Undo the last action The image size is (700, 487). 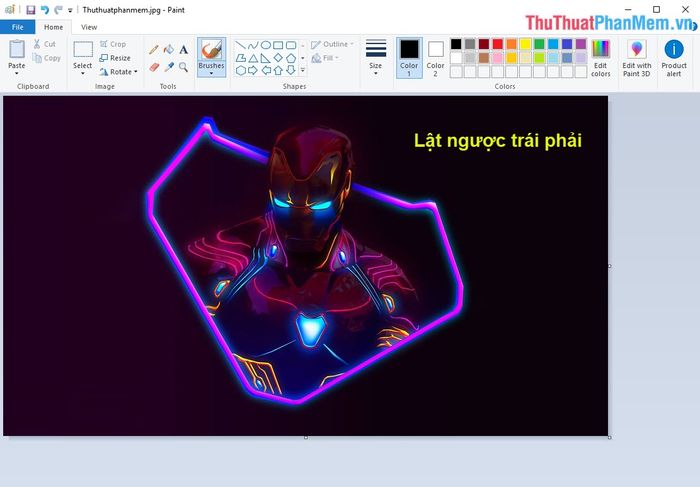coord(45,9)
